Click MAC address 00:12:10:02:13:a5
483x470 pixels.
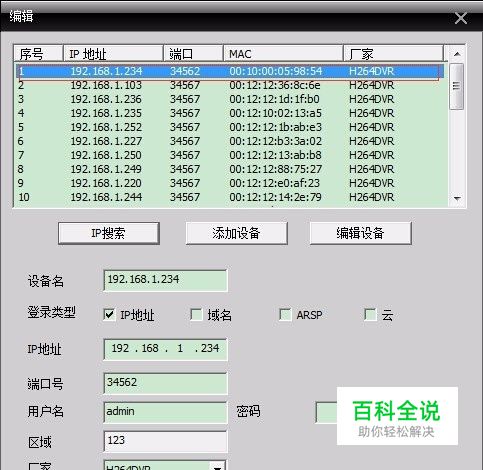pos(275,113)
